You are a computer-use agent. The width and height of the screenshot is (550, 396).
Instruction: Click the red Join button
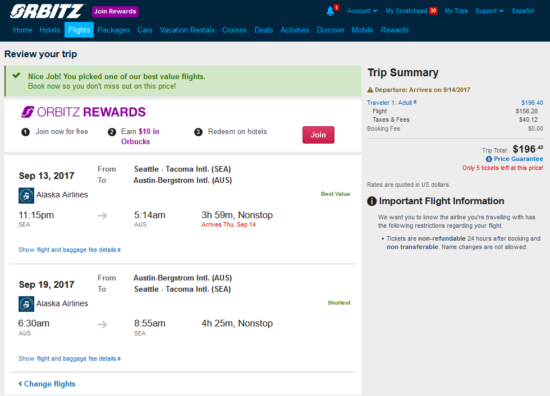click(318, 135)
